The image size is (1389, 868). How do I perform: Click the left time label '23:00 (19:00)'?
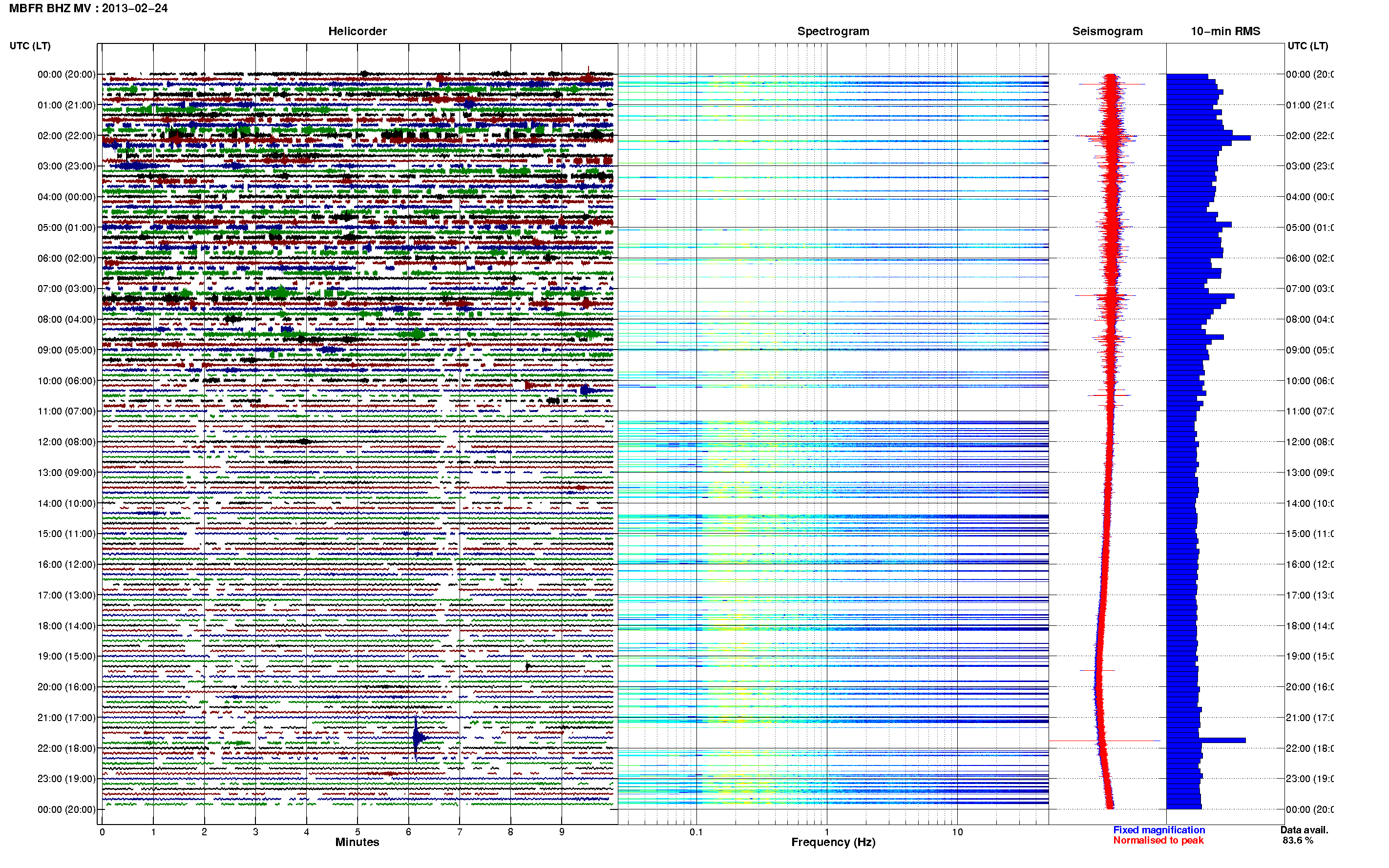click(x=66, y=779)
